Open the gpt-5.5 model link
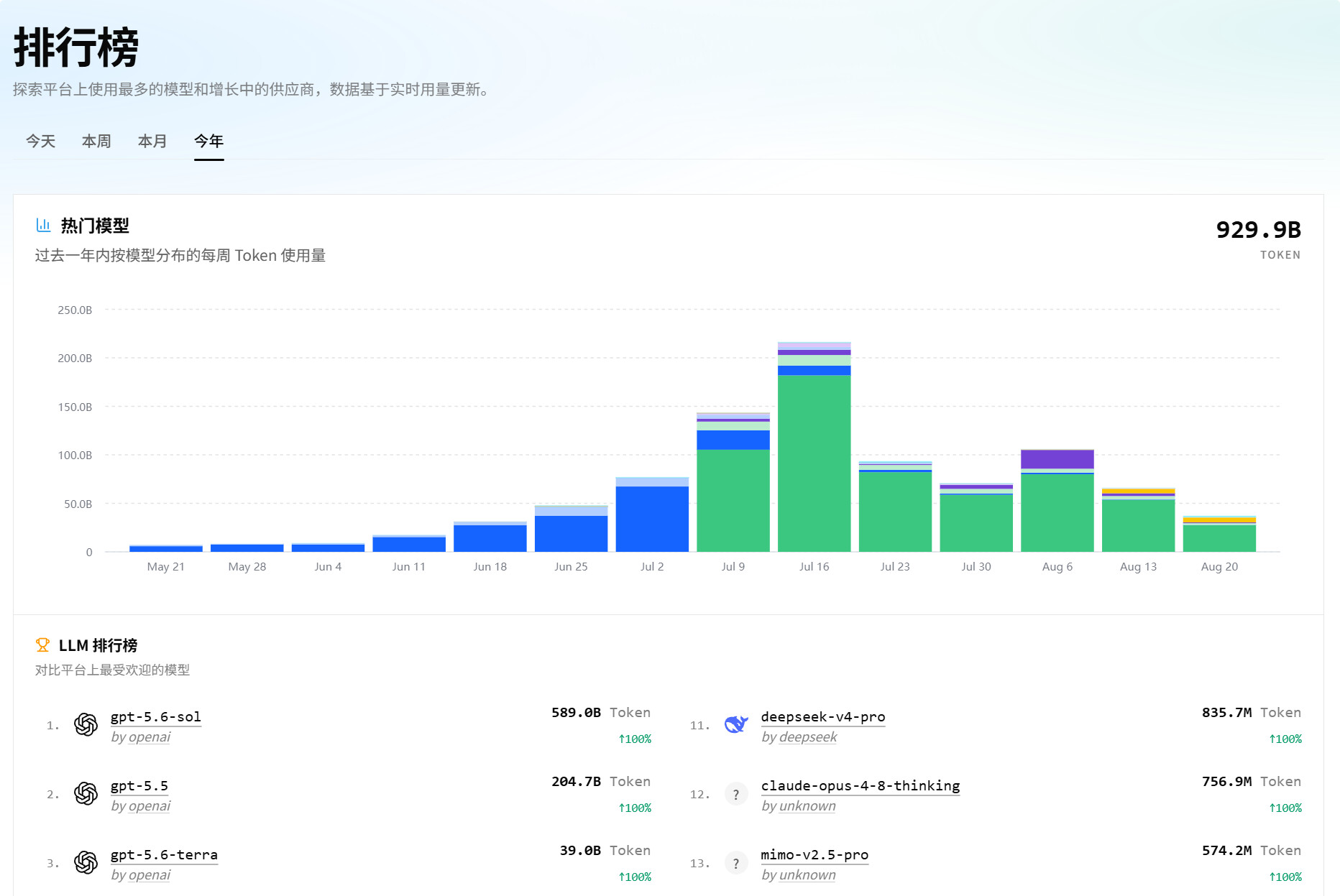 point(139,786)
